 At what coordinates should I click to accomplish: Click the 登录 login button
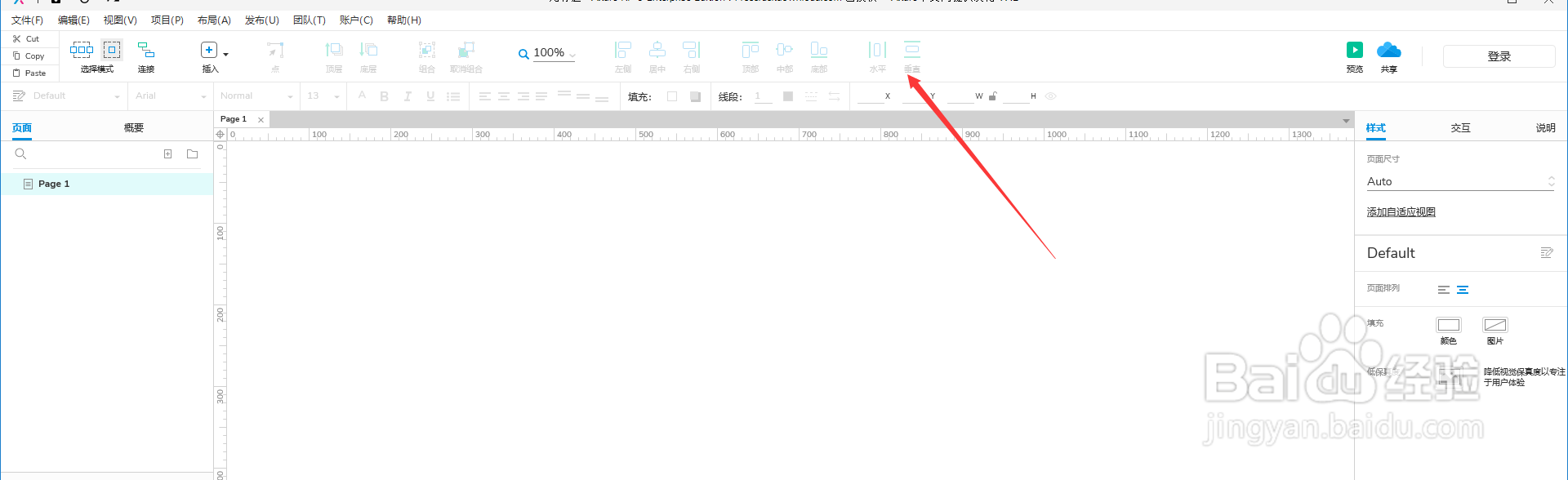pos(1499,56)
